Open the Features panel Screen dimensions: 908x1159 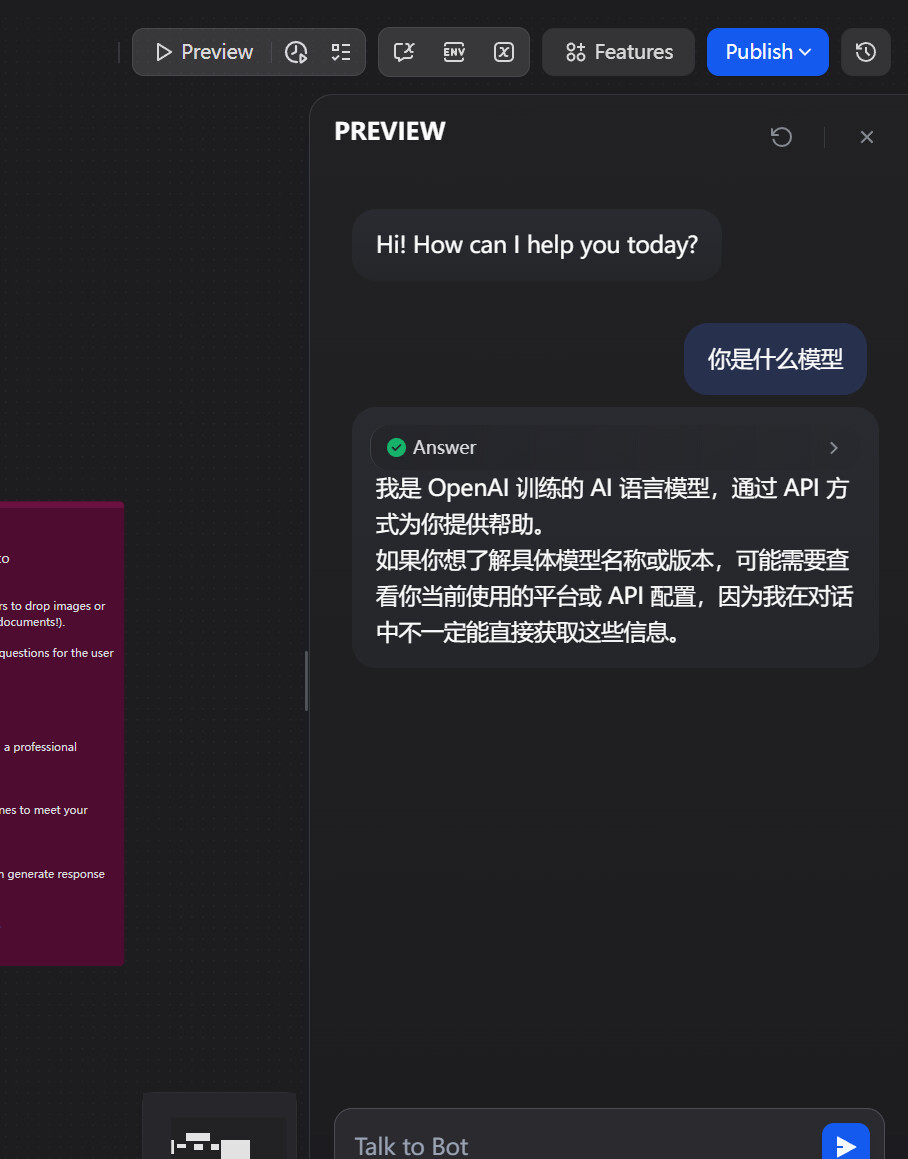(x=619, y=52)
